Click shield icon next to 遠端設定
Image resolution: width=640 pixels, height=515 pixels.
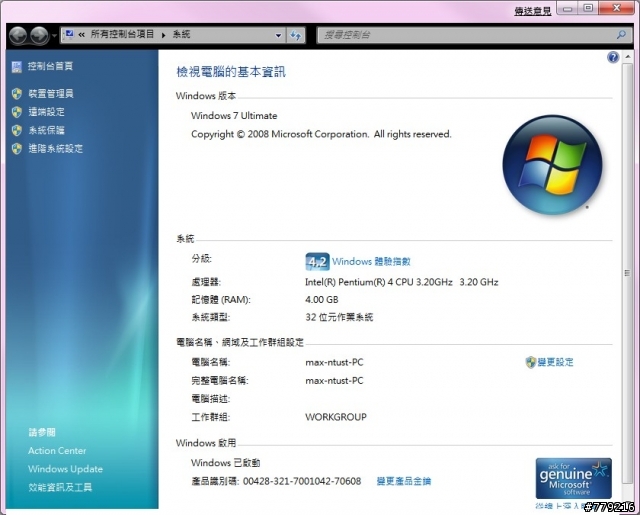pyautogui.click(x=17, y=112)
